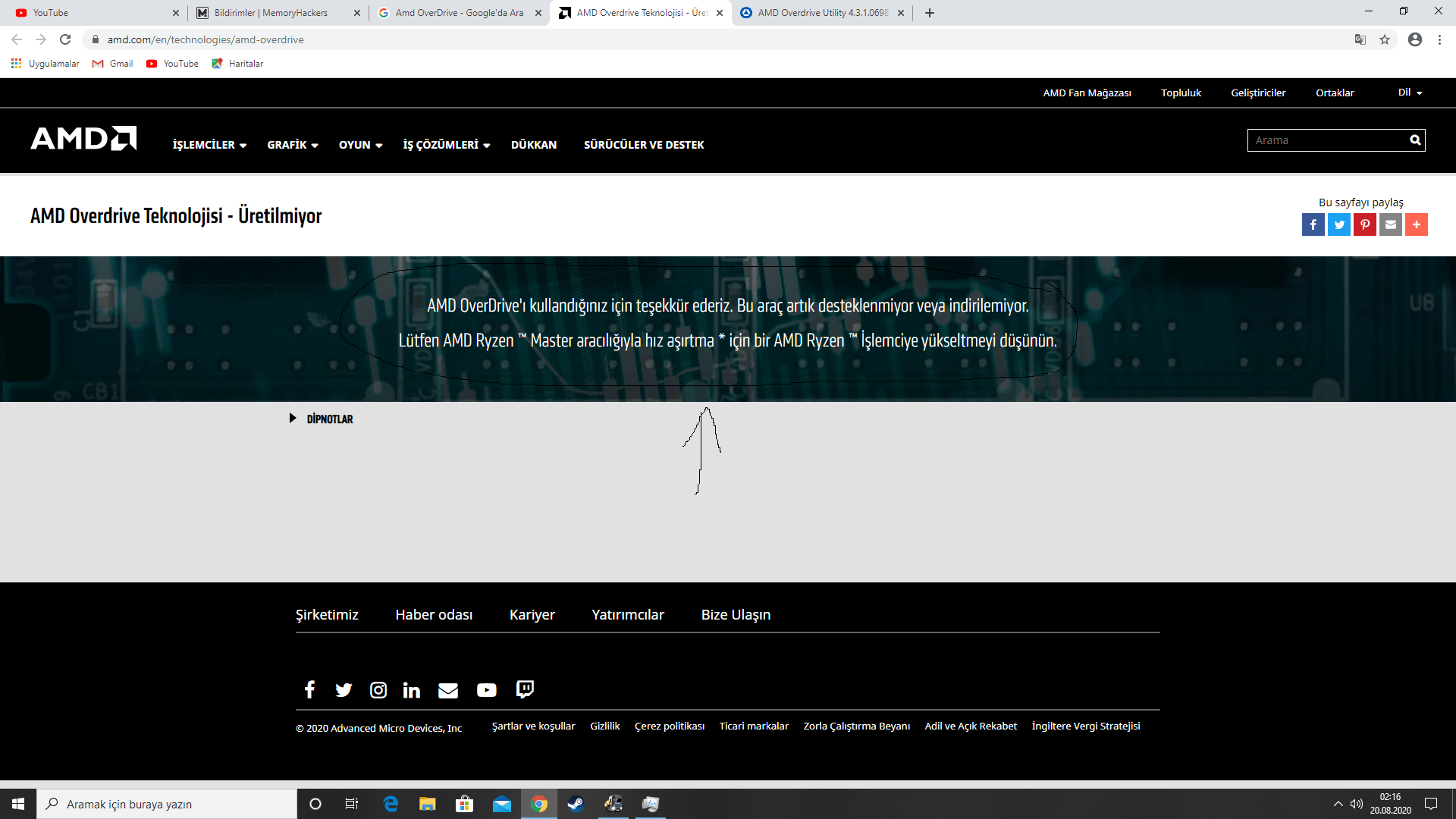
Task: Click the Chrome address bar URL
Action: pos(206,39)
